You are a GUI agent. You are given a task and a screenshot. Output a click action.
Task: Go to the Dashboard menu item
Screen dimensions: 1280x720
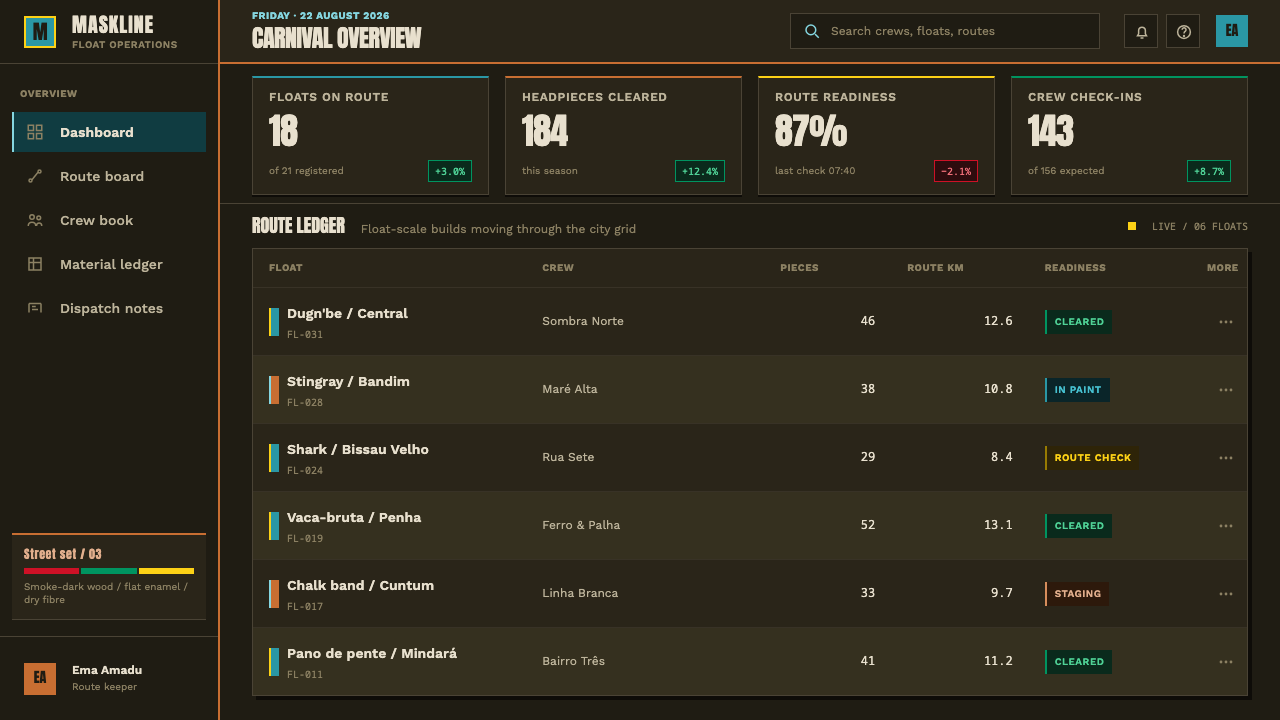pos(109,132)
